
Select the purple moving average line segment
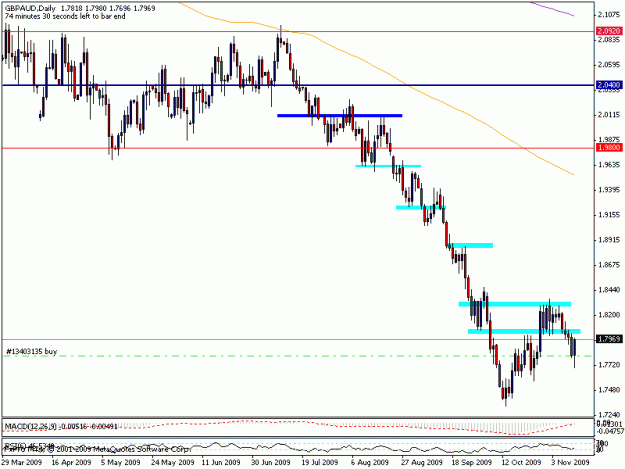[x=552, y=9]
